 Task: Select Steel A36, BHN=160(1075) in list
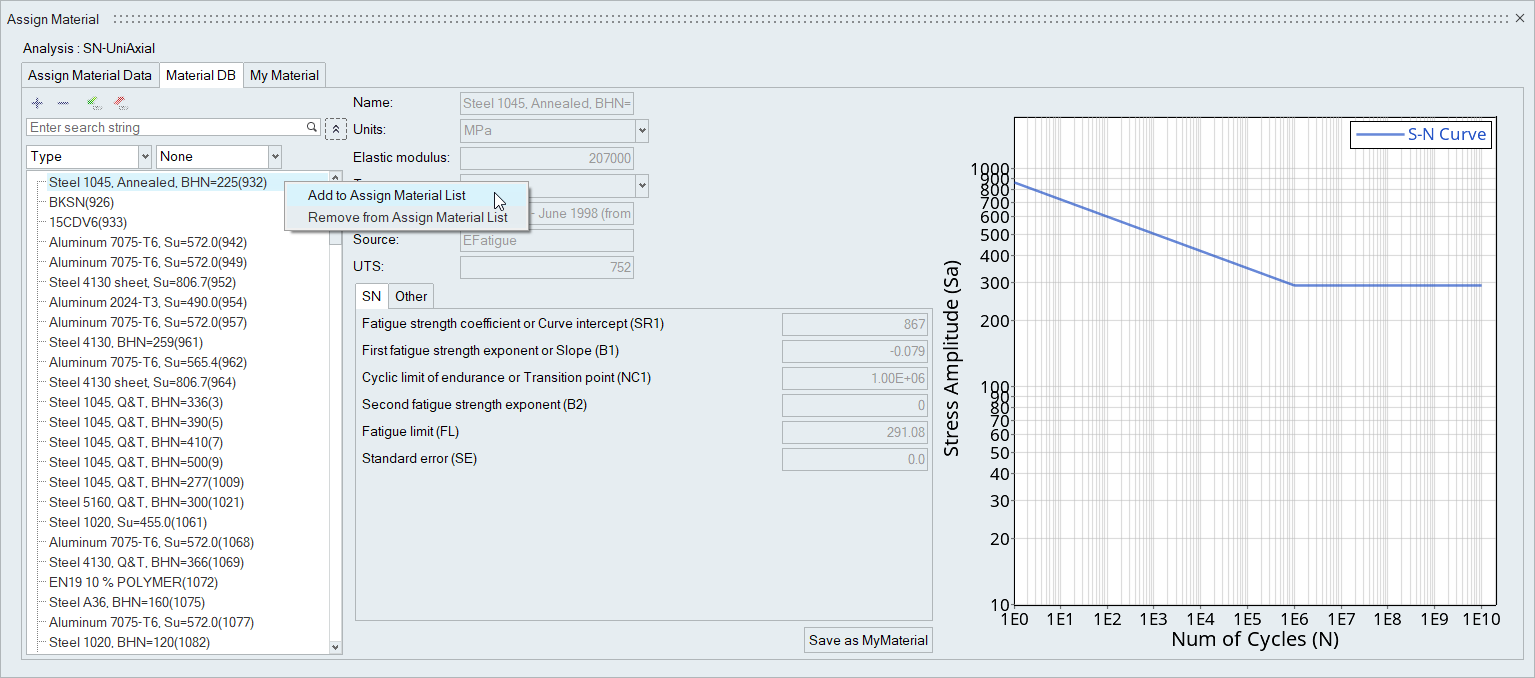click(126, 602)
